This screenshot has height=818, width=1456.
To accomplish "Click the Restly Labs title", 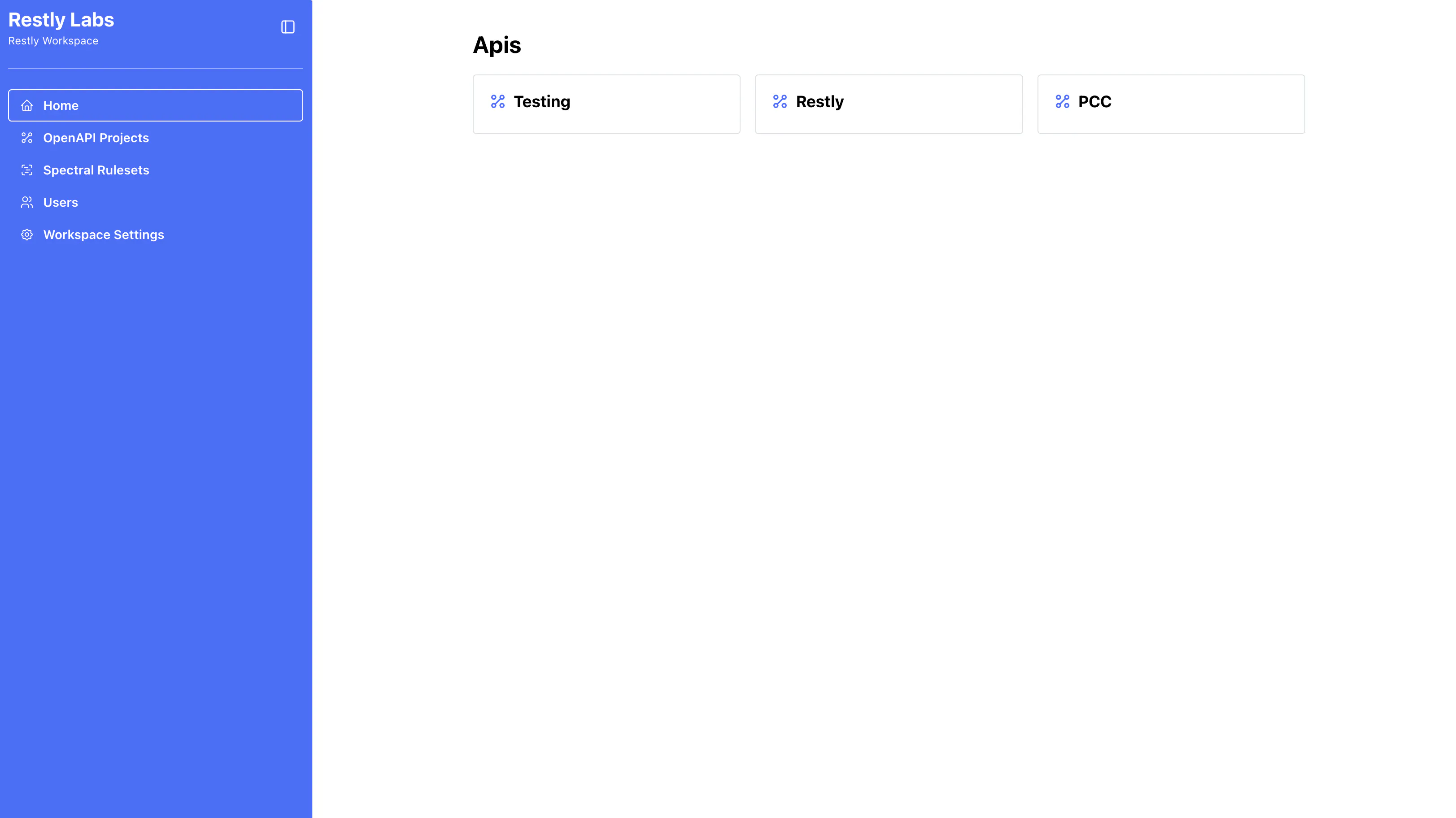I will [x=61, y=20].
